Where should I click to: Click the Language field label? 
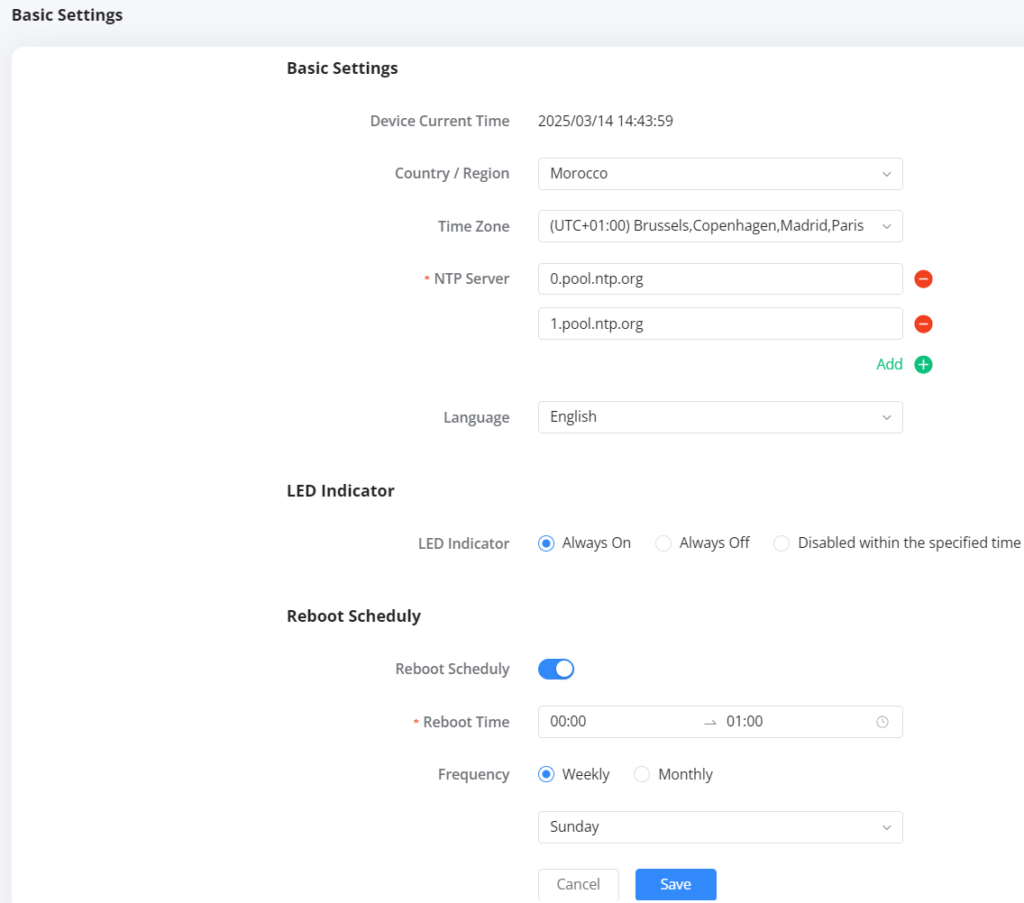coord(476,418)
